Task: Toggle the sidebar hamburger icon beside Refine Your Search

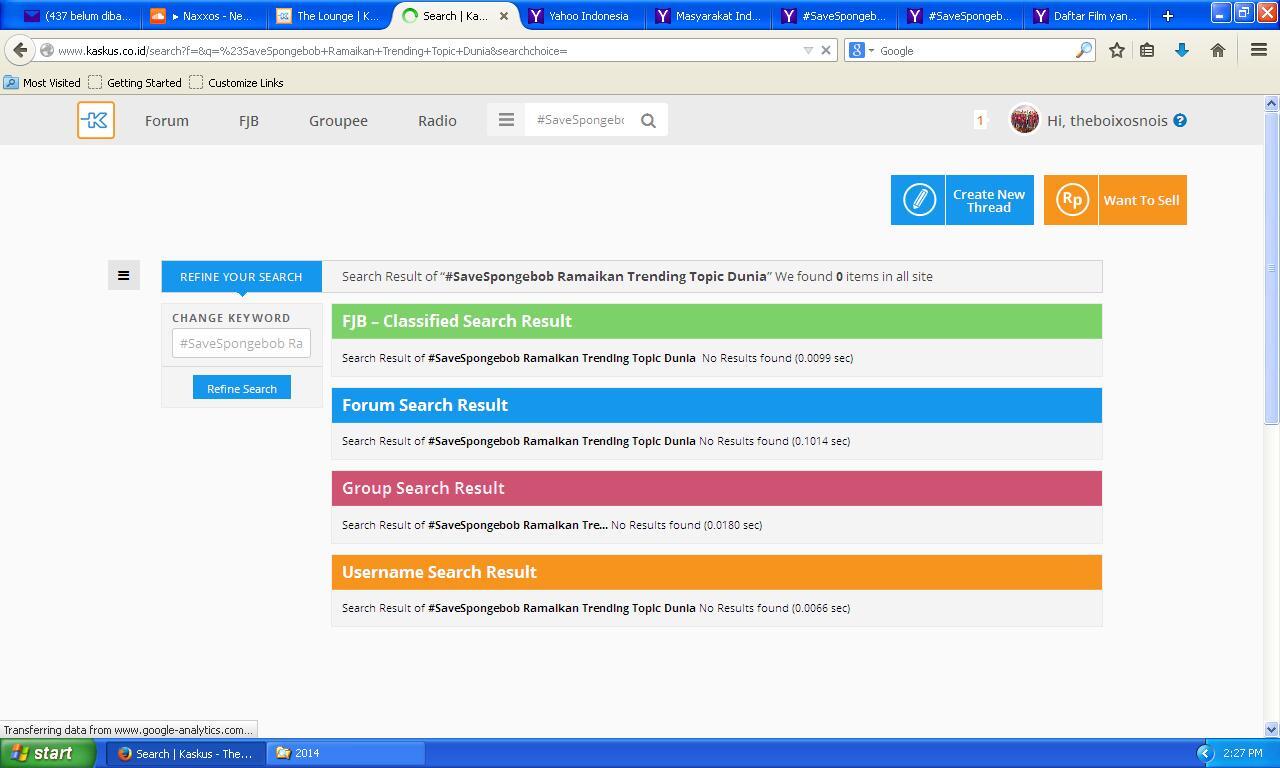Action: (x=124, y=275)
